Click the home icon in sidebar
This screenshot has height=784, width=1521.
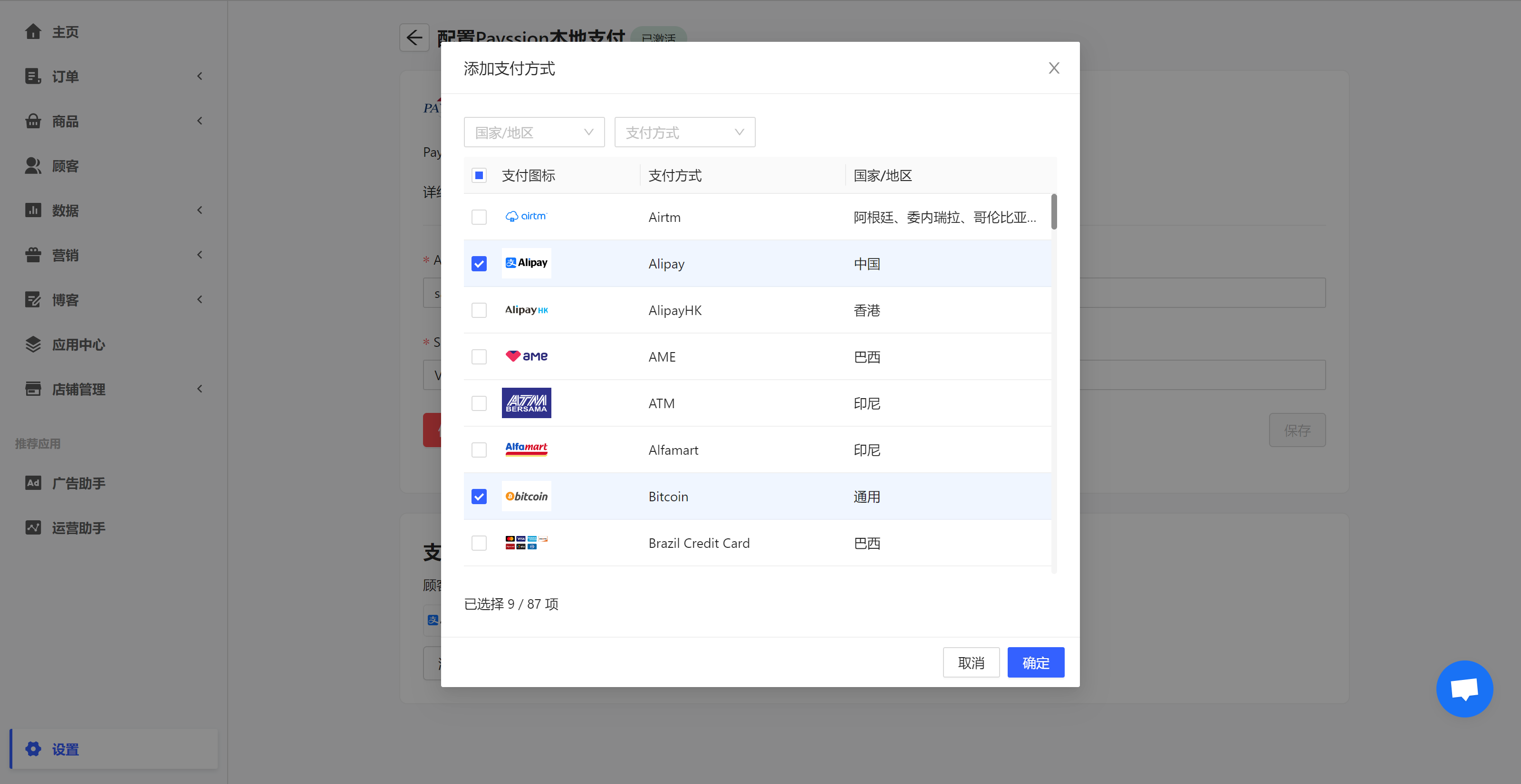pyautogui.click(x=33, y=31)
